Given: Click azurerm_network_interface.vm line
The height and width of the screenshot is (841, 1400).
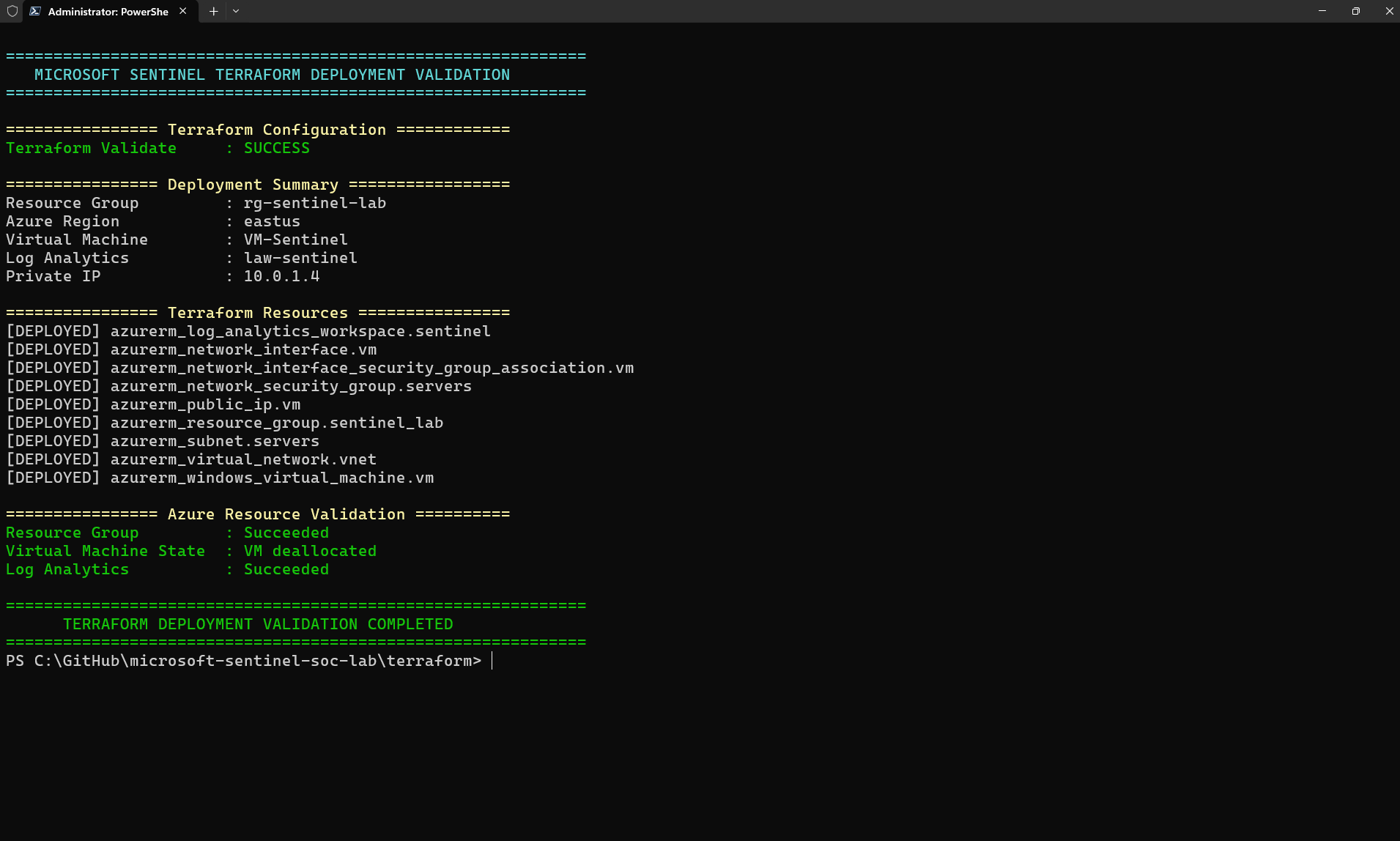Looking at the screenshot, I should 191,349.
